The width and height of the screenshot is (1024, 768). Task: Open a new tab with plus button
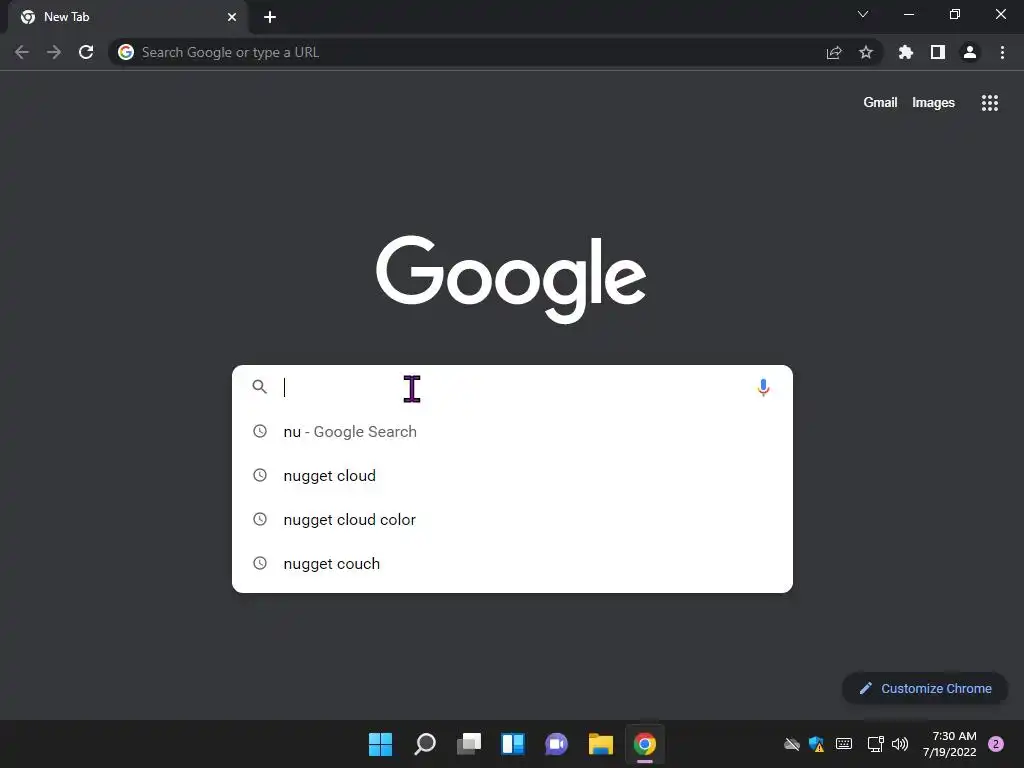(270, 17)
